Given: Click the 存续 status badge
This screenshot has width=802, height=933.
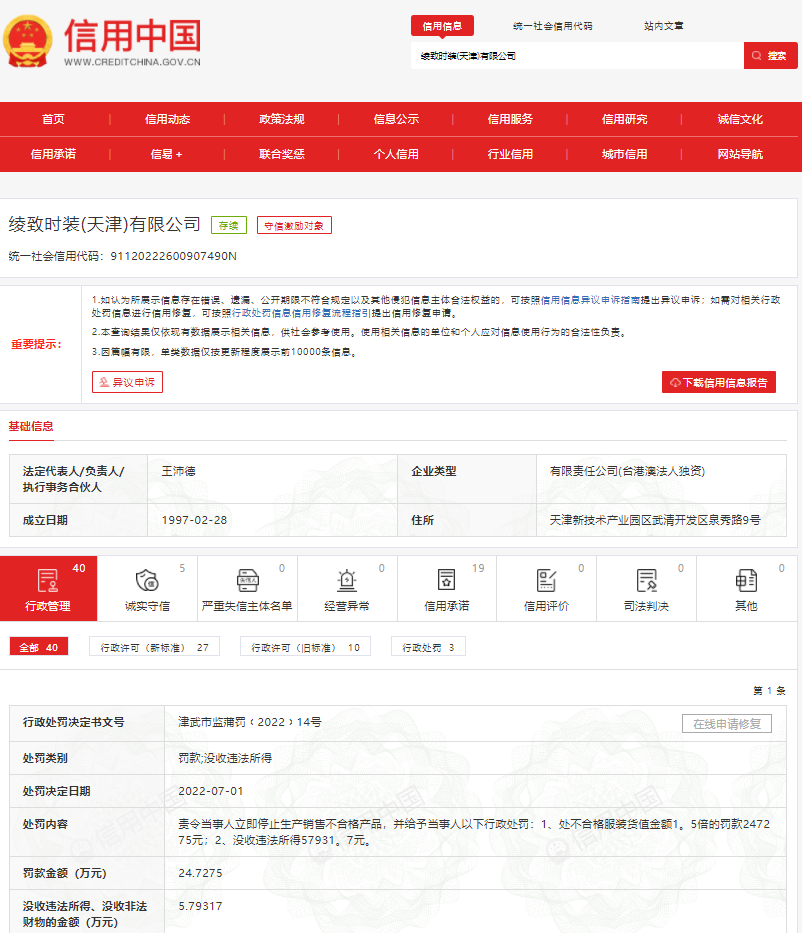Looking at the screenshot, I should click(228, 226).
